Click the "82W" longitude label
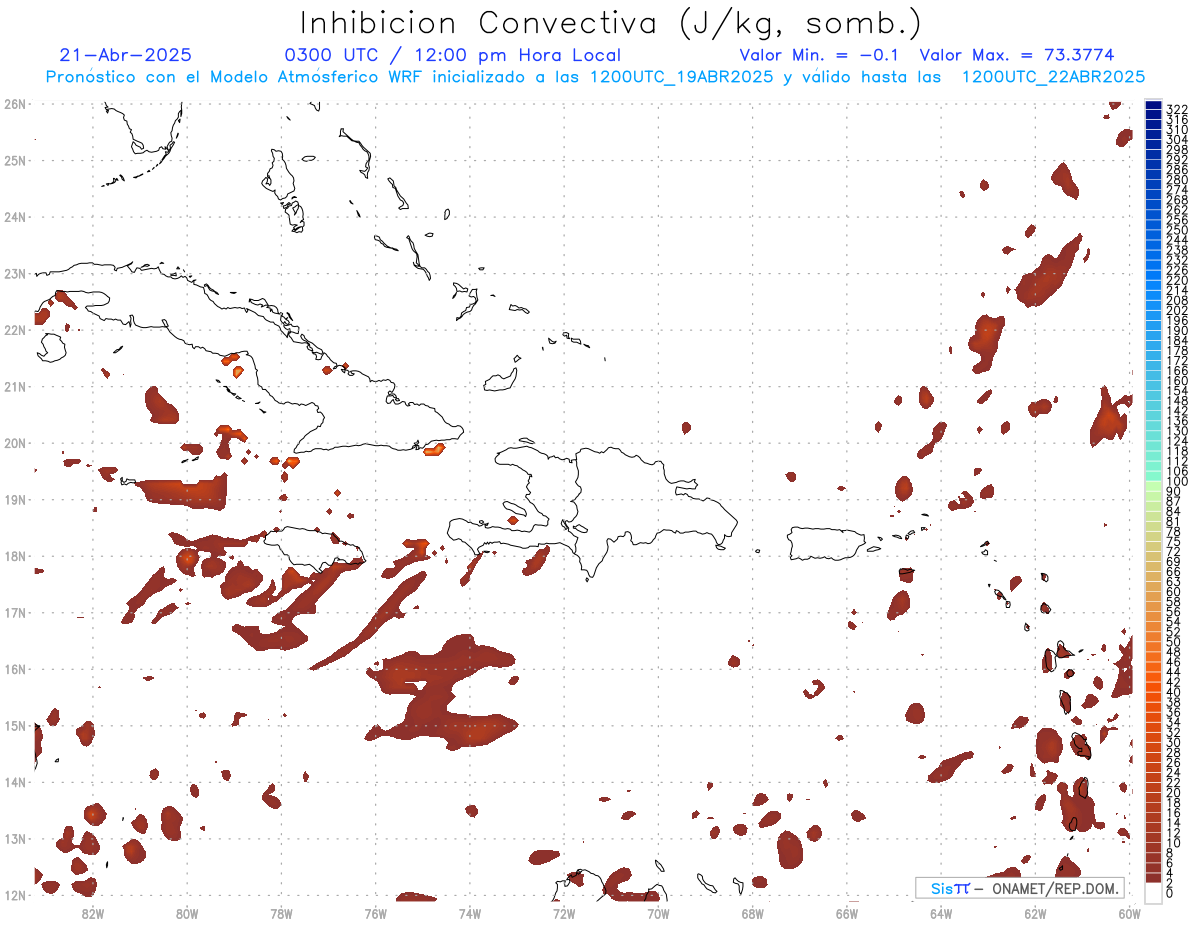This screenshot has height=927, width=1200. [x=93, y=913]
